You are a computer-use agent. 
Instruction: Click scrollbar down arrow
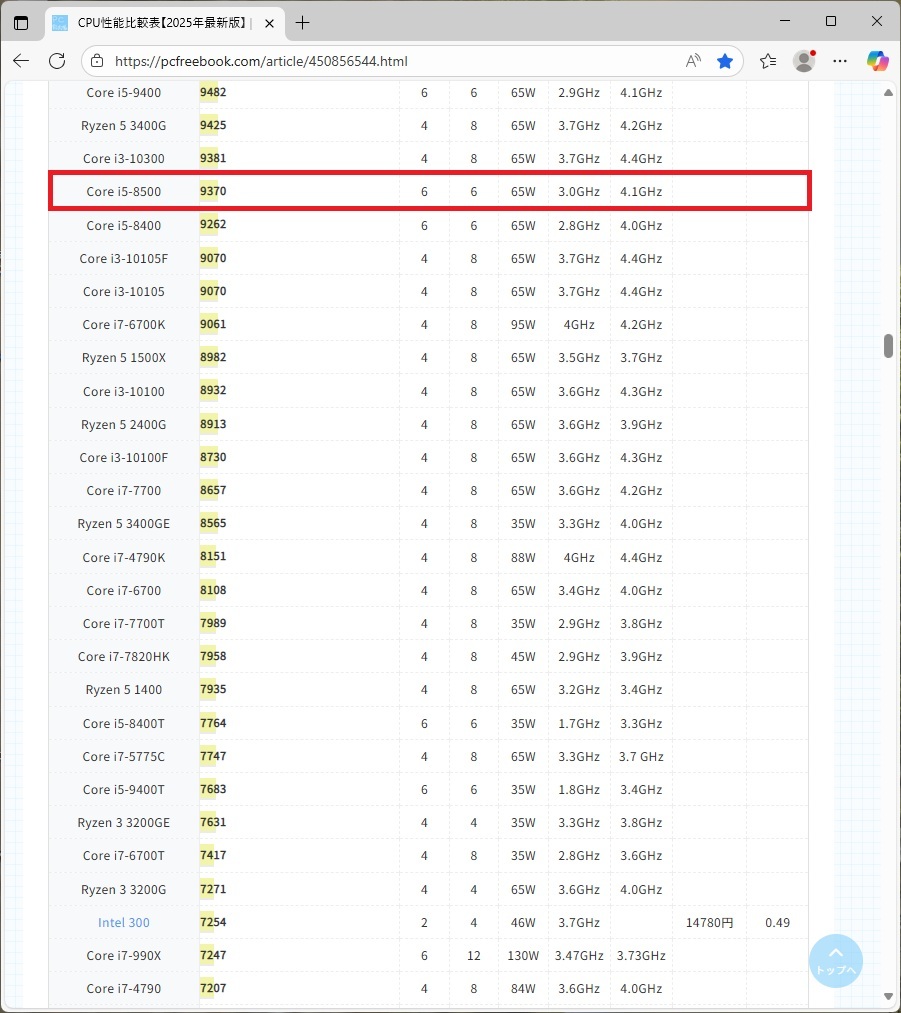click(x=888, y=997)
